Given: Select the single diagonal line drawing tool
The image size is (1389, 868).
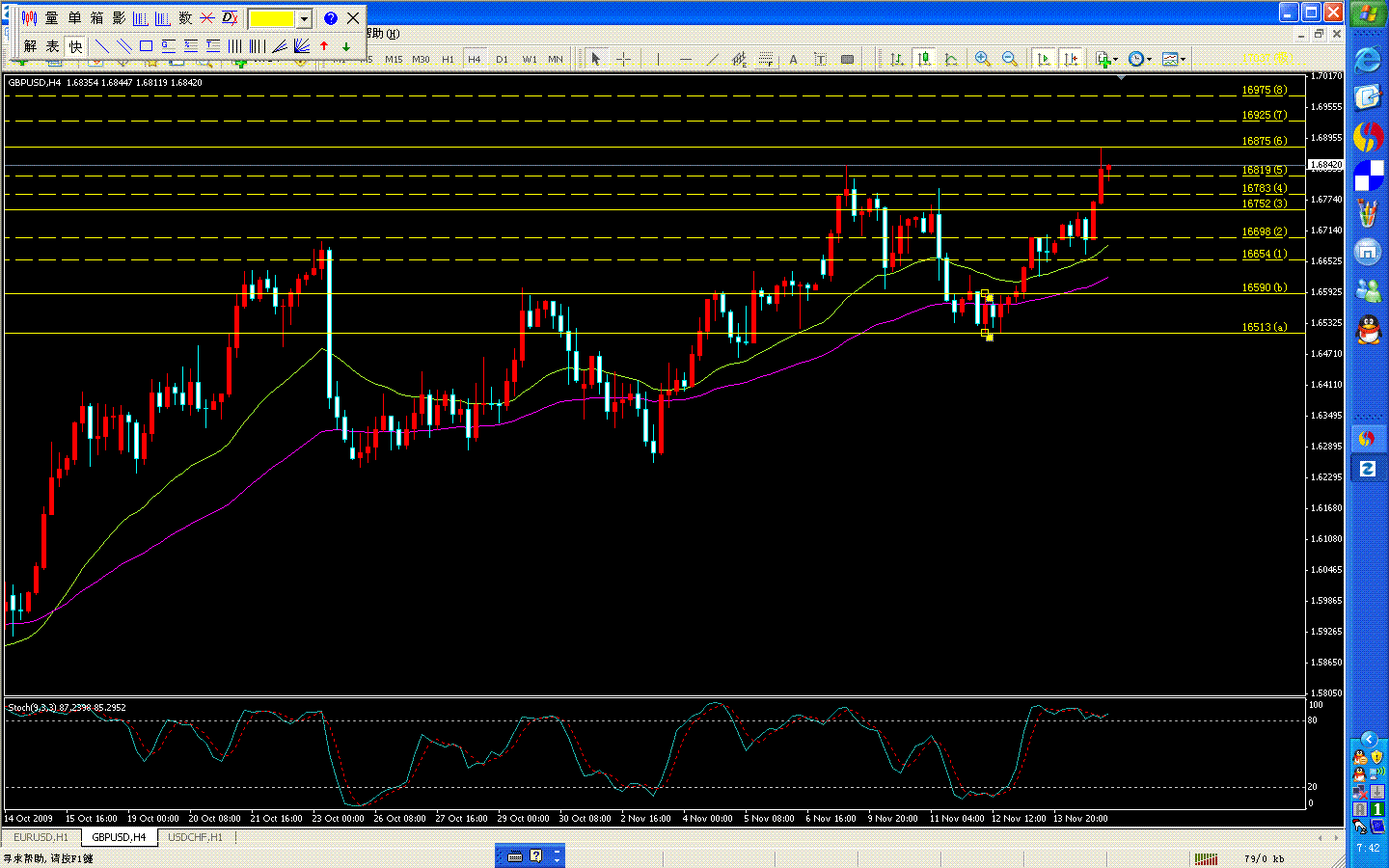Looking at the screenshot, I should pyautogui.click(x=101, y=45).
